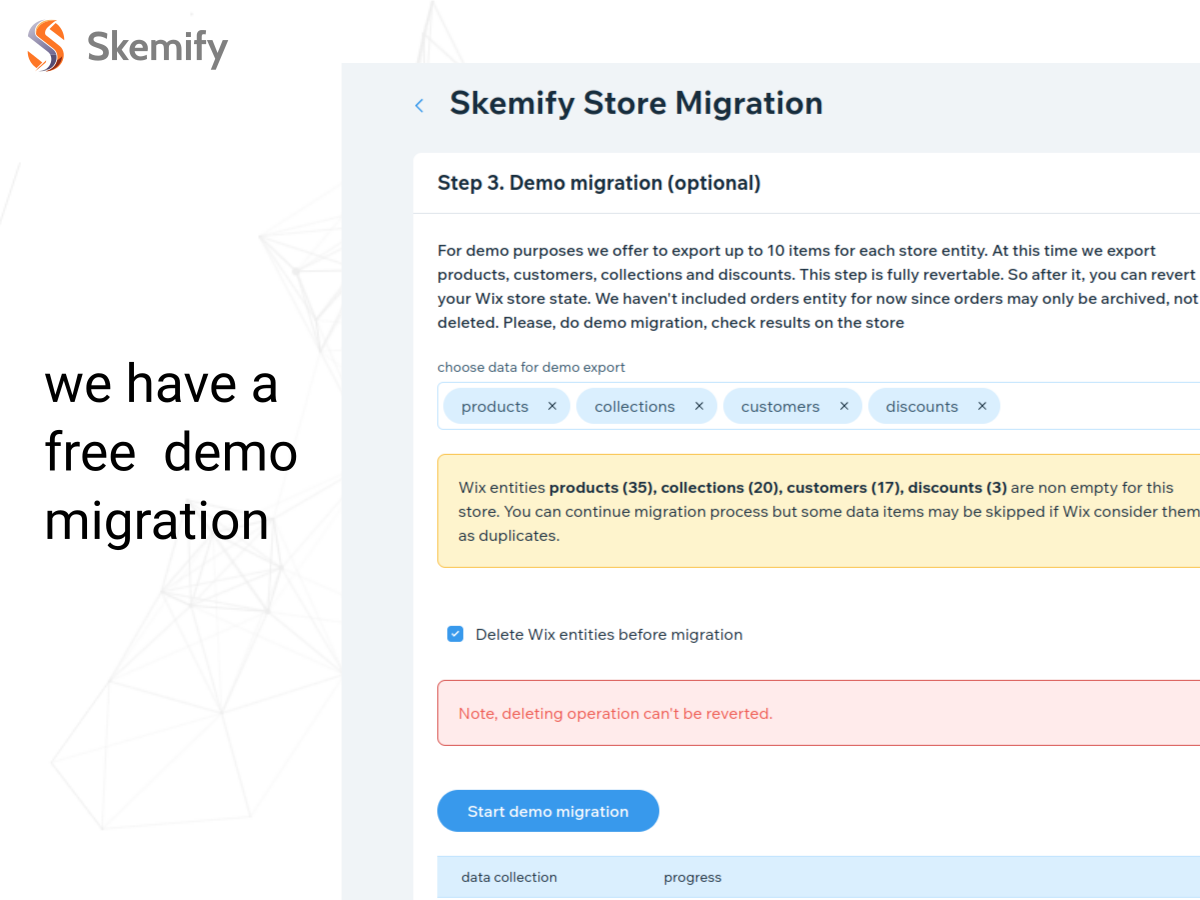Click the Skemify logo icon
Viewport: 1200px width, 900px height.
pos(46,46)
